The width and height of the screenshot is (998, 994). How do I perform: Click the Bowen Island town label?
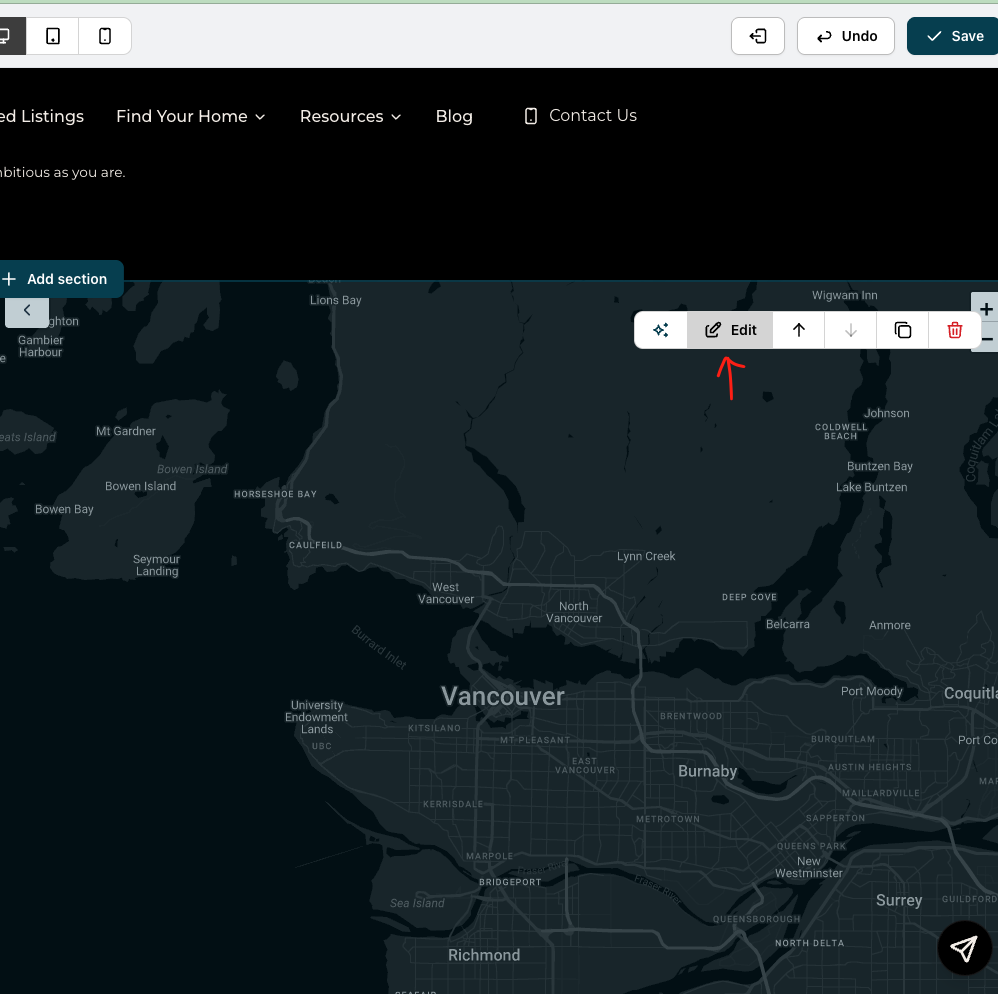click(140, 486)
